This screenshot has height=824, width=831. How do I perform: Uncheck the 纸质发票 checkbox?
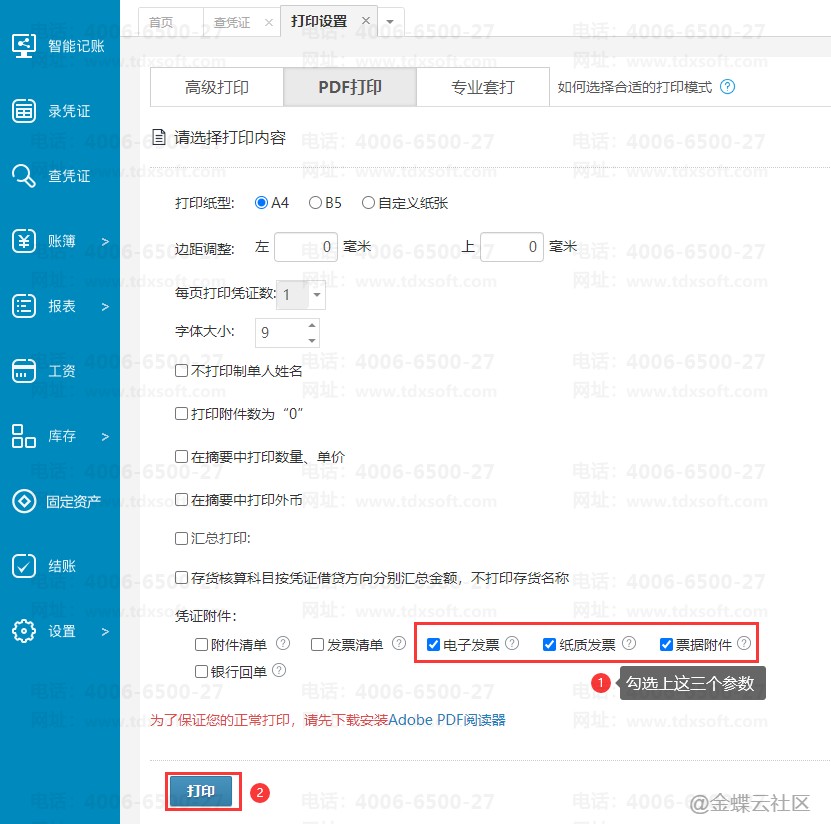pos(550,645)
